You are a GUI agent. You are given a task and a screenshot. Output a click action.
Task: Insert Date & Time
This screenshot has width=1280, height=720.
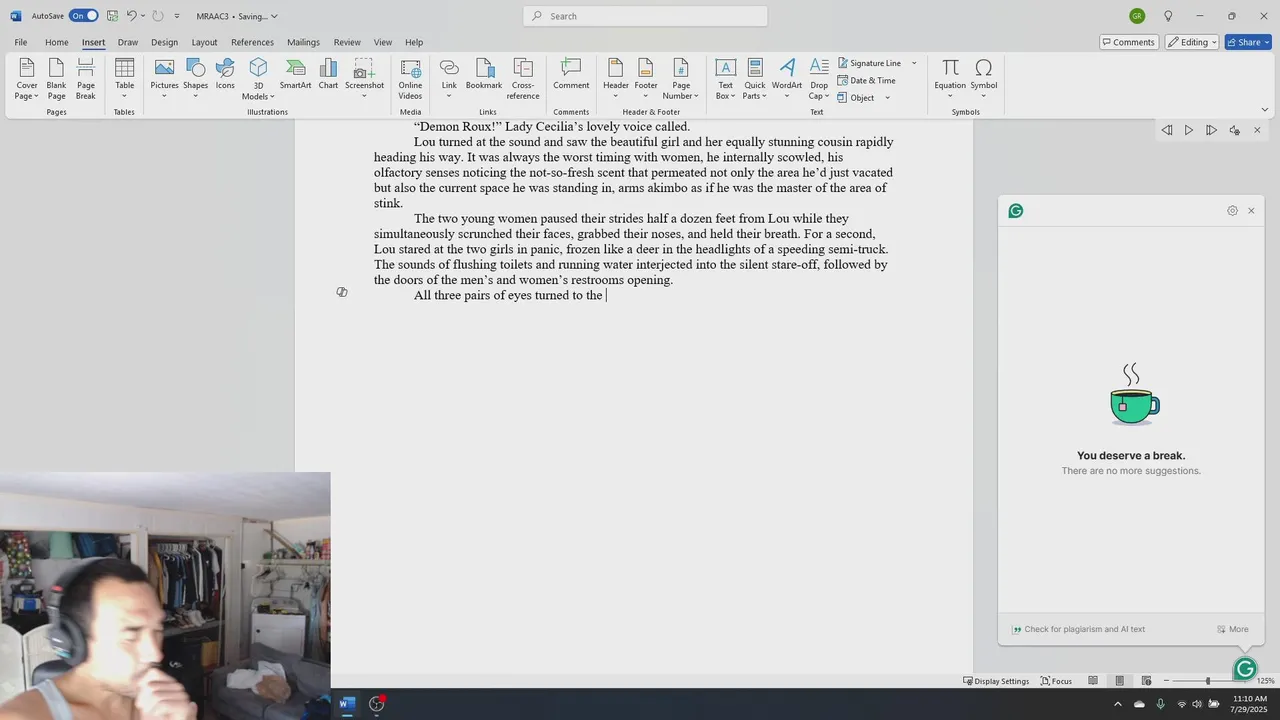click(x=867, y=80)
